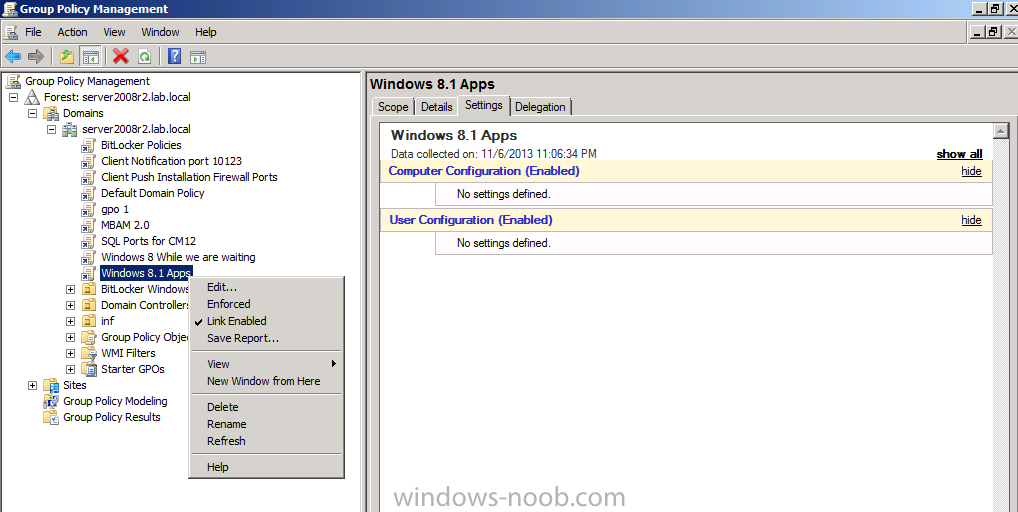The height and width of the screenshot is (512, 1018).
Task: Click the SQL Ports for CM12 icon
Action: [x=89, y=241]
